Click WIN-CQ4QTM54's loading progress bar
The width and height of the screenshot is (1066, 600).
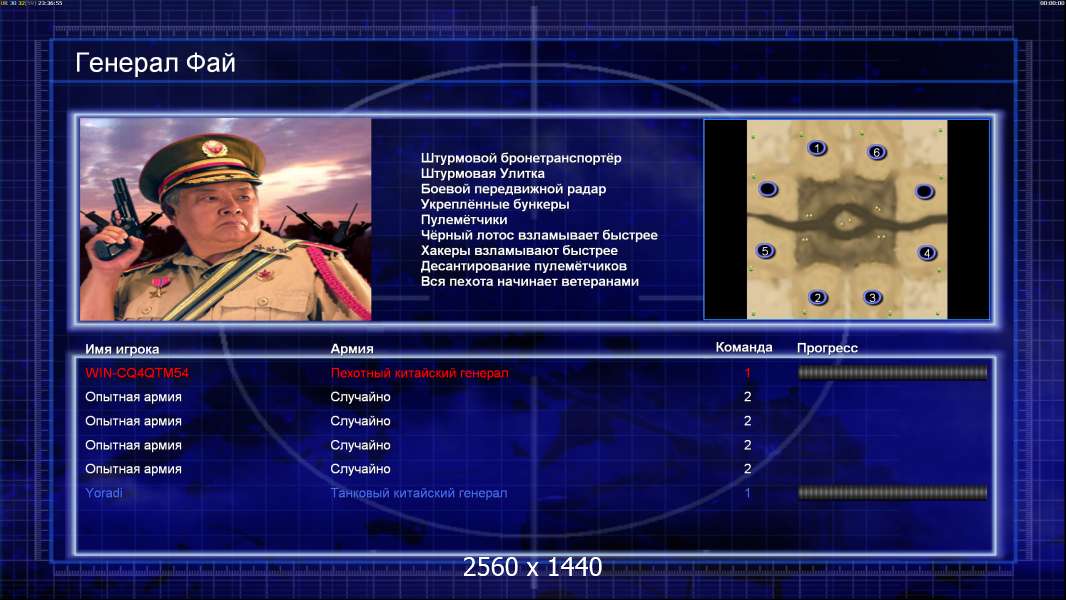click(x=892, y=372)
